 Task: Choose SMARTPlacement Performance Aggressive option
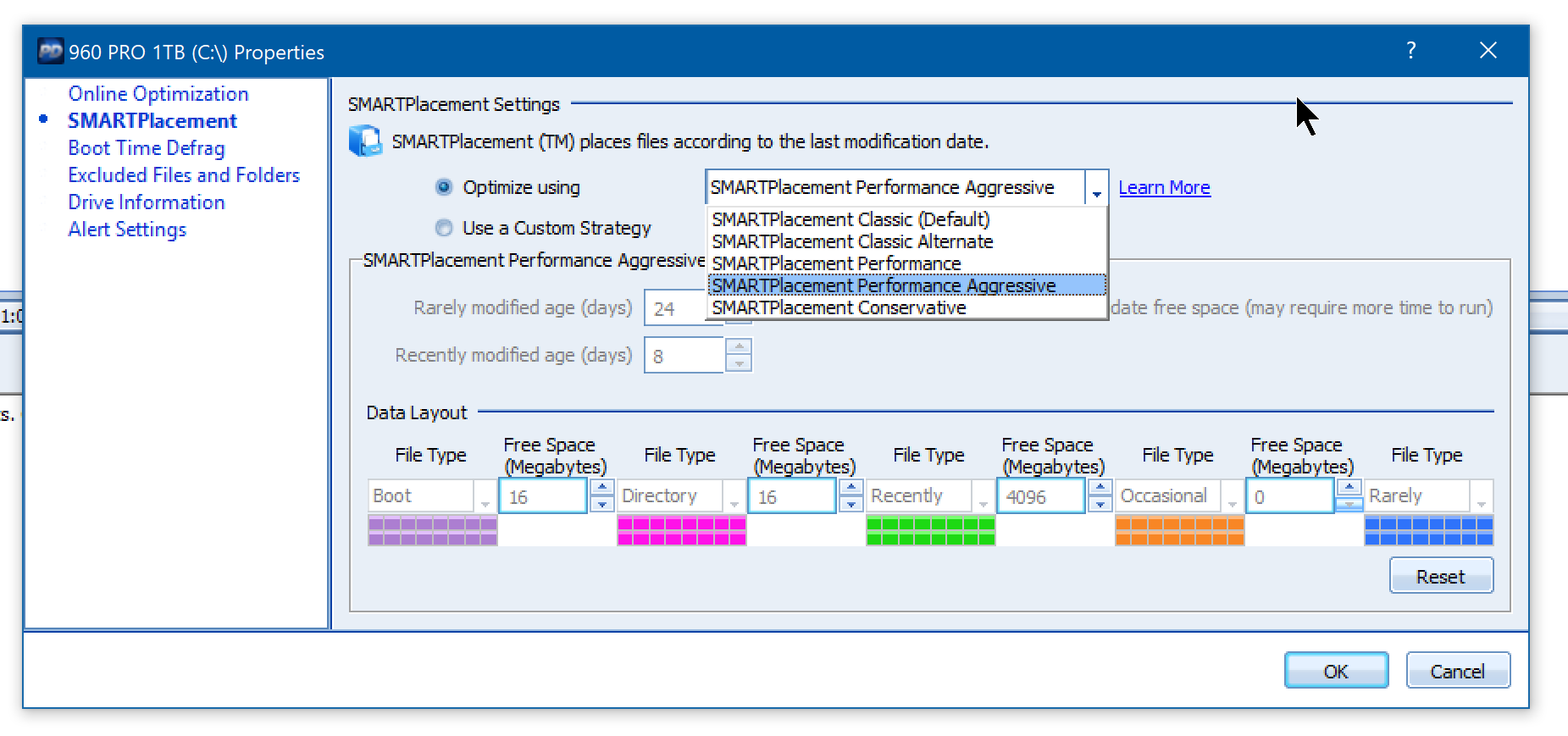(906, 285)
